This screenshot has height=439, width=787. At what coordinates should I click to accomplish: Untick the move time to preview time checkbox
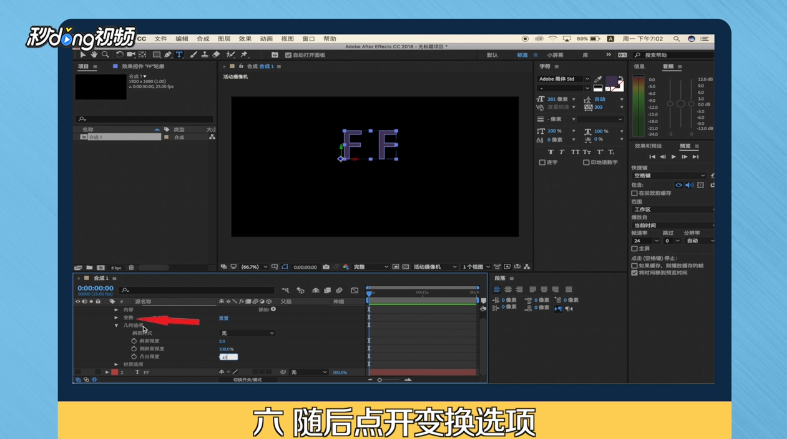click(x=634, y=273)
